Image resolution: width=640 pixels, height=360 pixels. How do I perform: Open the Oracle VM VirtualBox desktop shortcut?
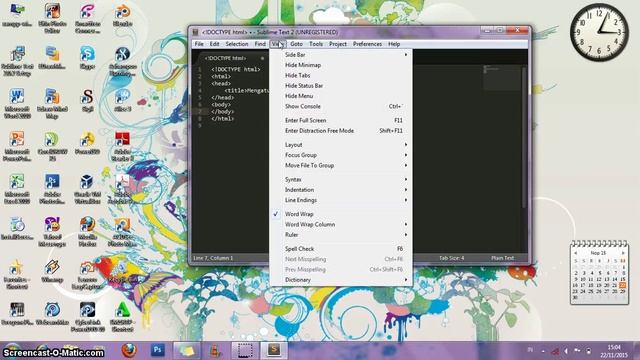point(87,189)
